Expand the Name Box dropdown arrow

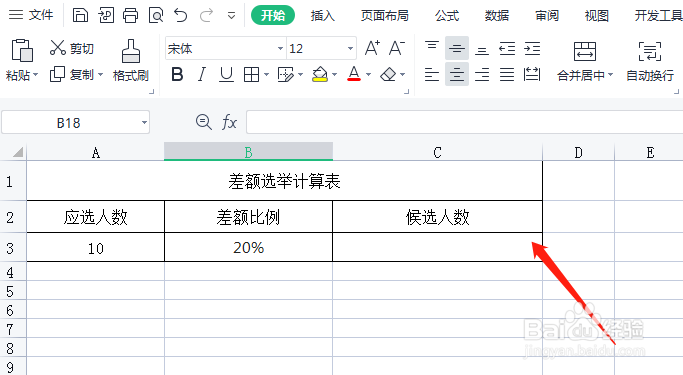tap(144, 123)
